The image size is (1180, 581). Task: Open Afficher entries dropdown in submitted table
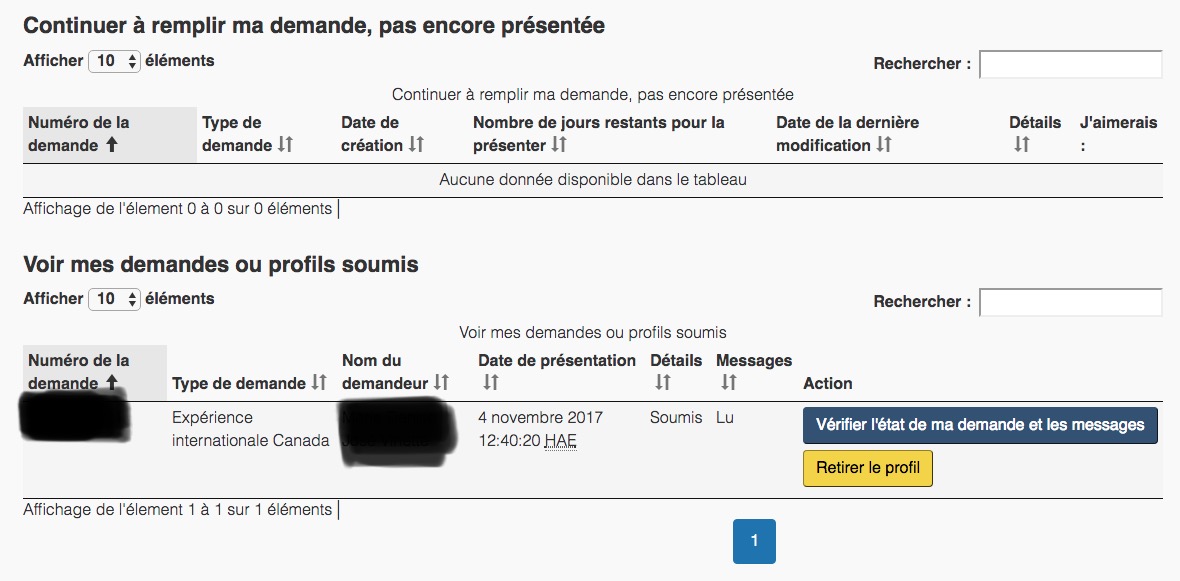[x=115, y=300]
